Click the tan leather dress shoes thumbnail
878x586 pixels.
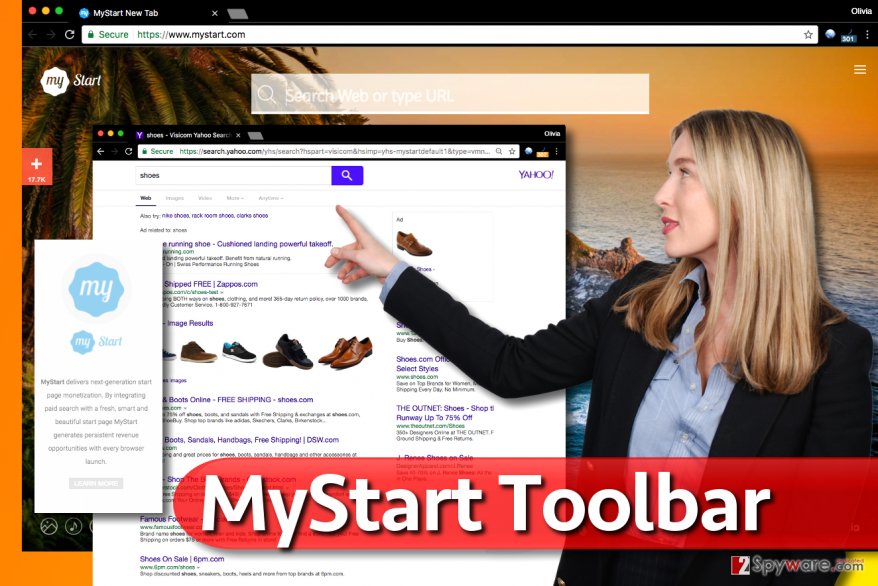[x=345, y=352]
